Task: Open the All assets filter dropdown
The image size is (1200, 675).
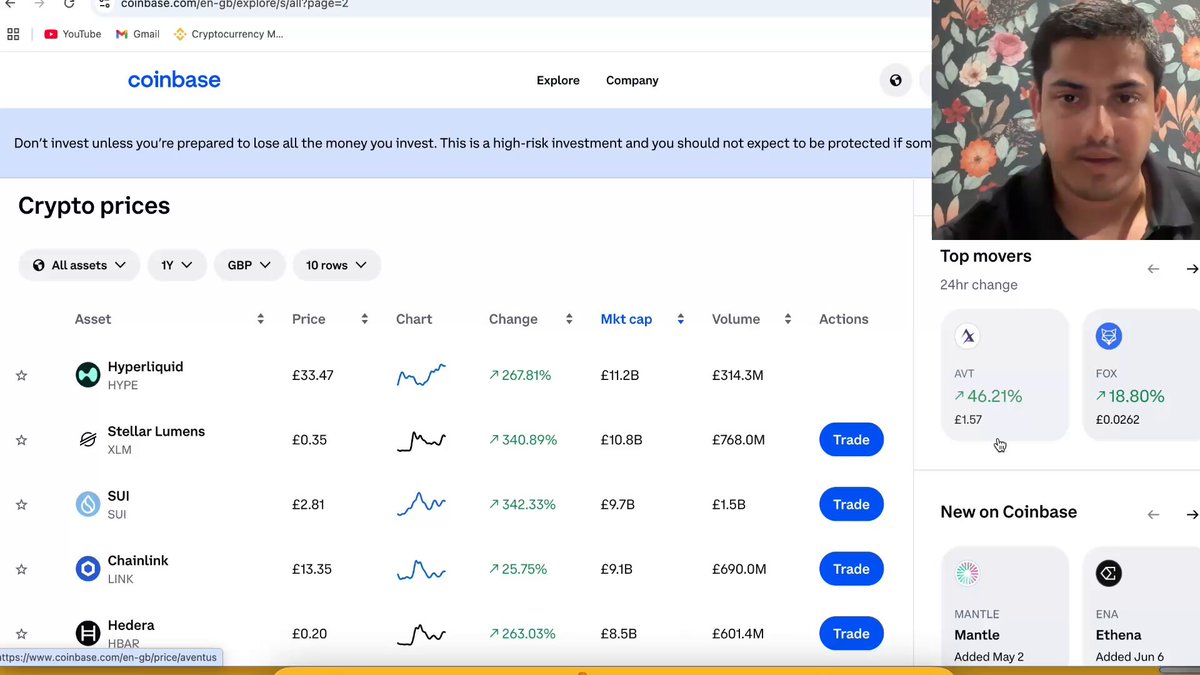Action: pos(79,265)
